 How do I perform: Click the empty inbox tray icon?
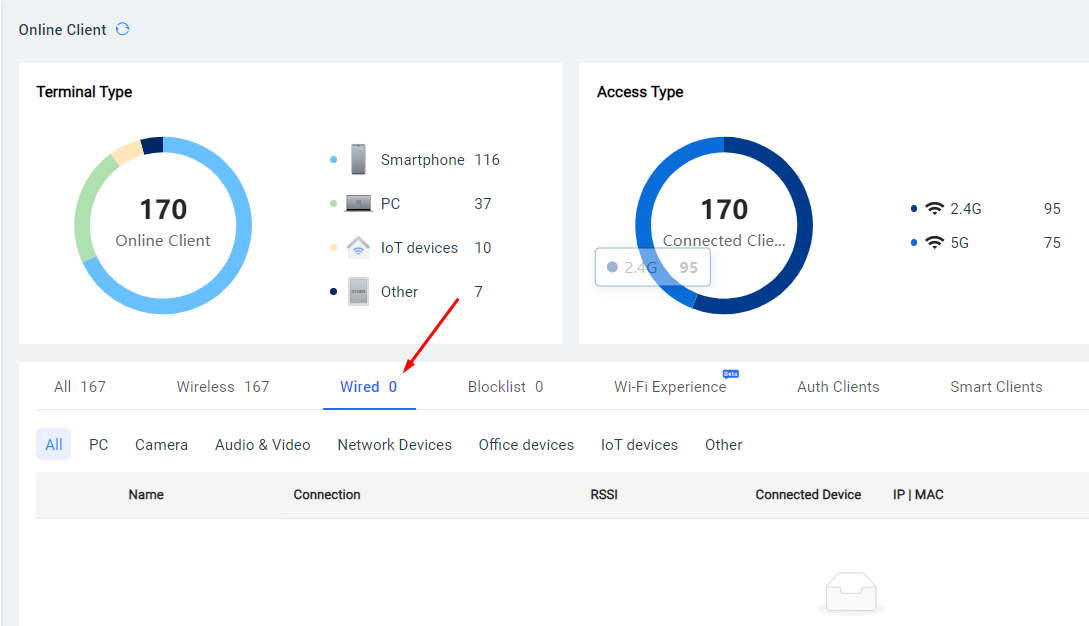pyautogui.click(x=850, y=594)
